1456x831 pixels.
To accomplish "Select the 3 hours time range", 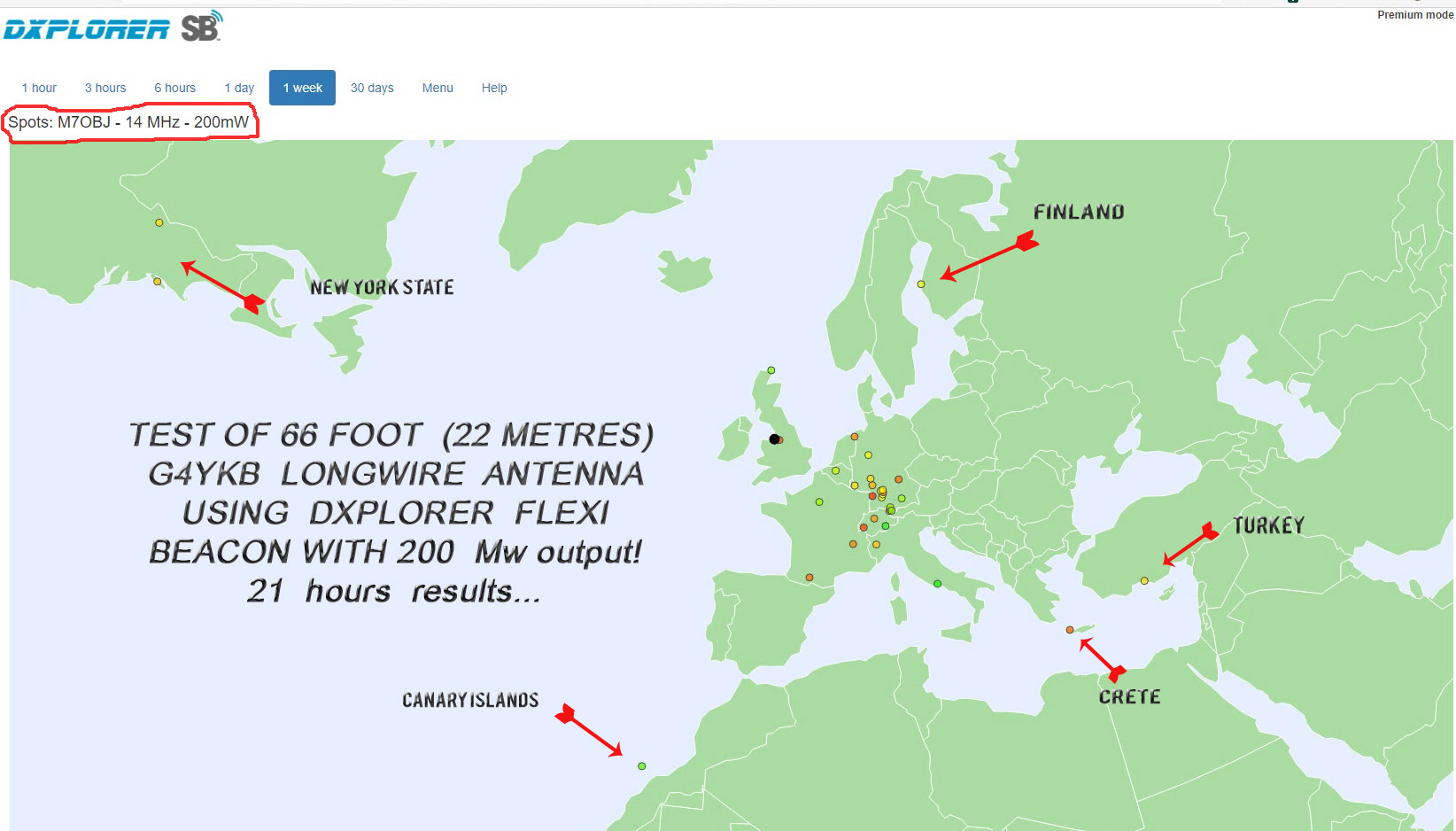I will [105, 88].
